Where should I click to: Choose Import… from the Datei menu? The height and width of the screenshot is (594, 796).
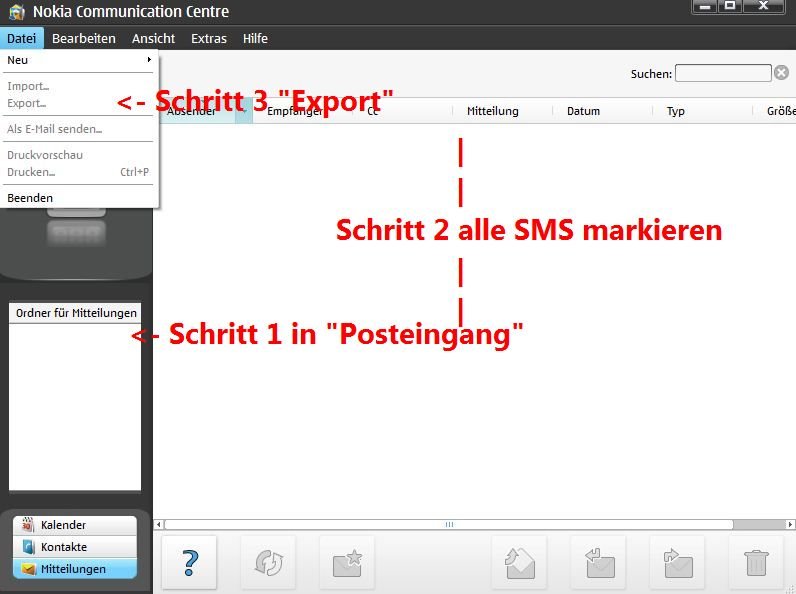pos(79,86)
